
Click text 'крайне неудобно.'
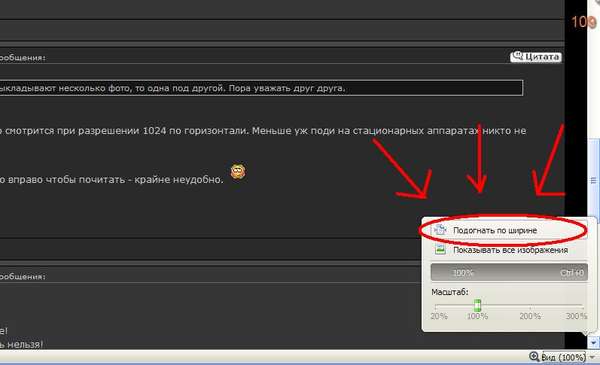[179, 179]
